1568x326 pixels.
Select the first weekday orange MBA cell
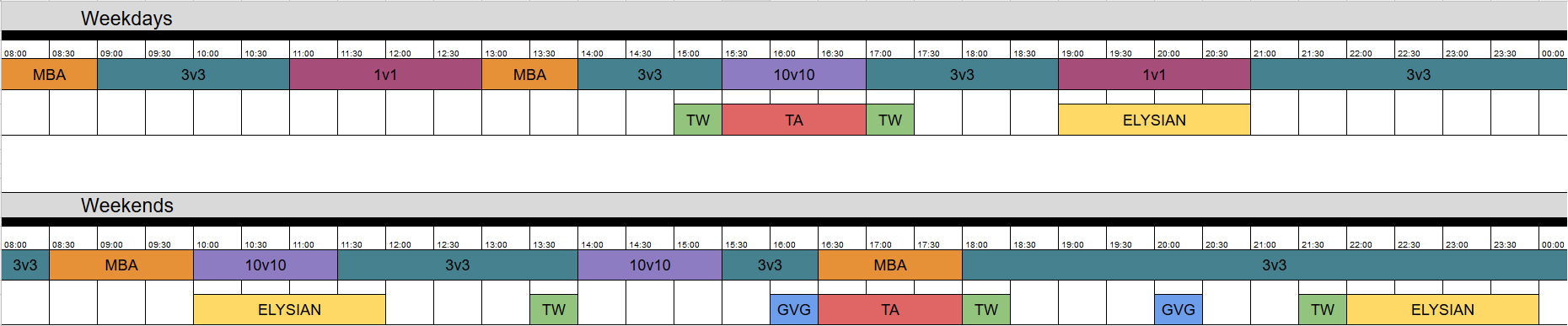click(49, 74)
